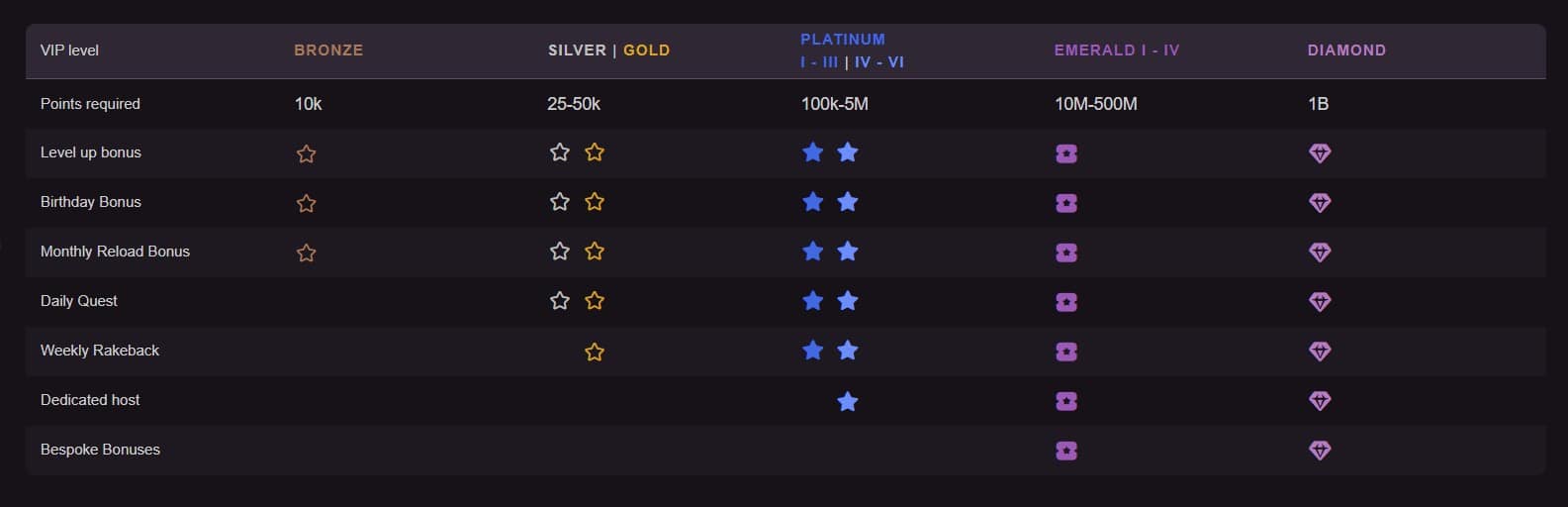The image size is (1568, 507).
Task: Click the Diamond gem icon for Level up bonus
Action: coord(1320,153)
